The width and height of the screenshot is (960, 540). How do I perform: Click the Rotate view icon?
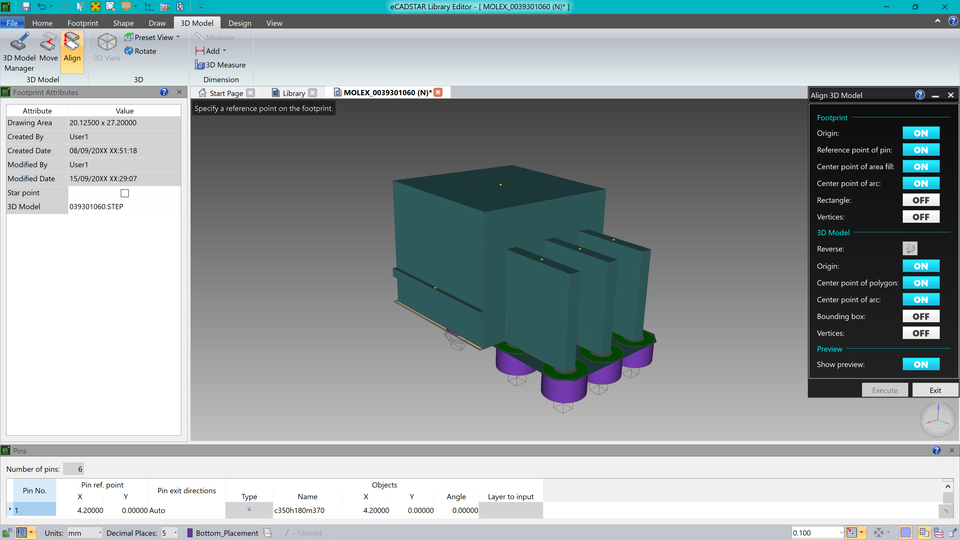click(x=140, y=51)
